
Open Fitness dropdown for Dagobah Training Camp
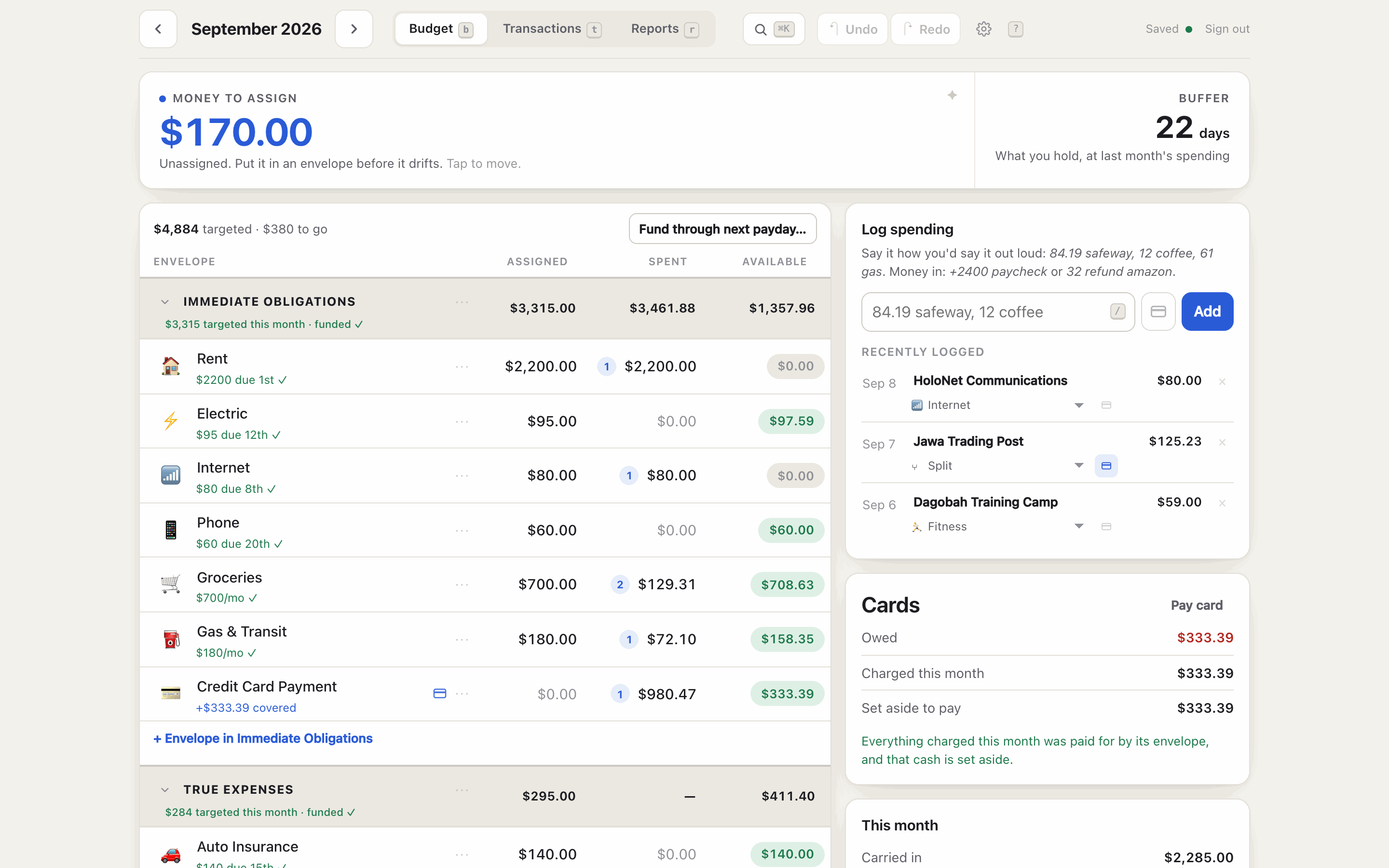pos(997,527)
